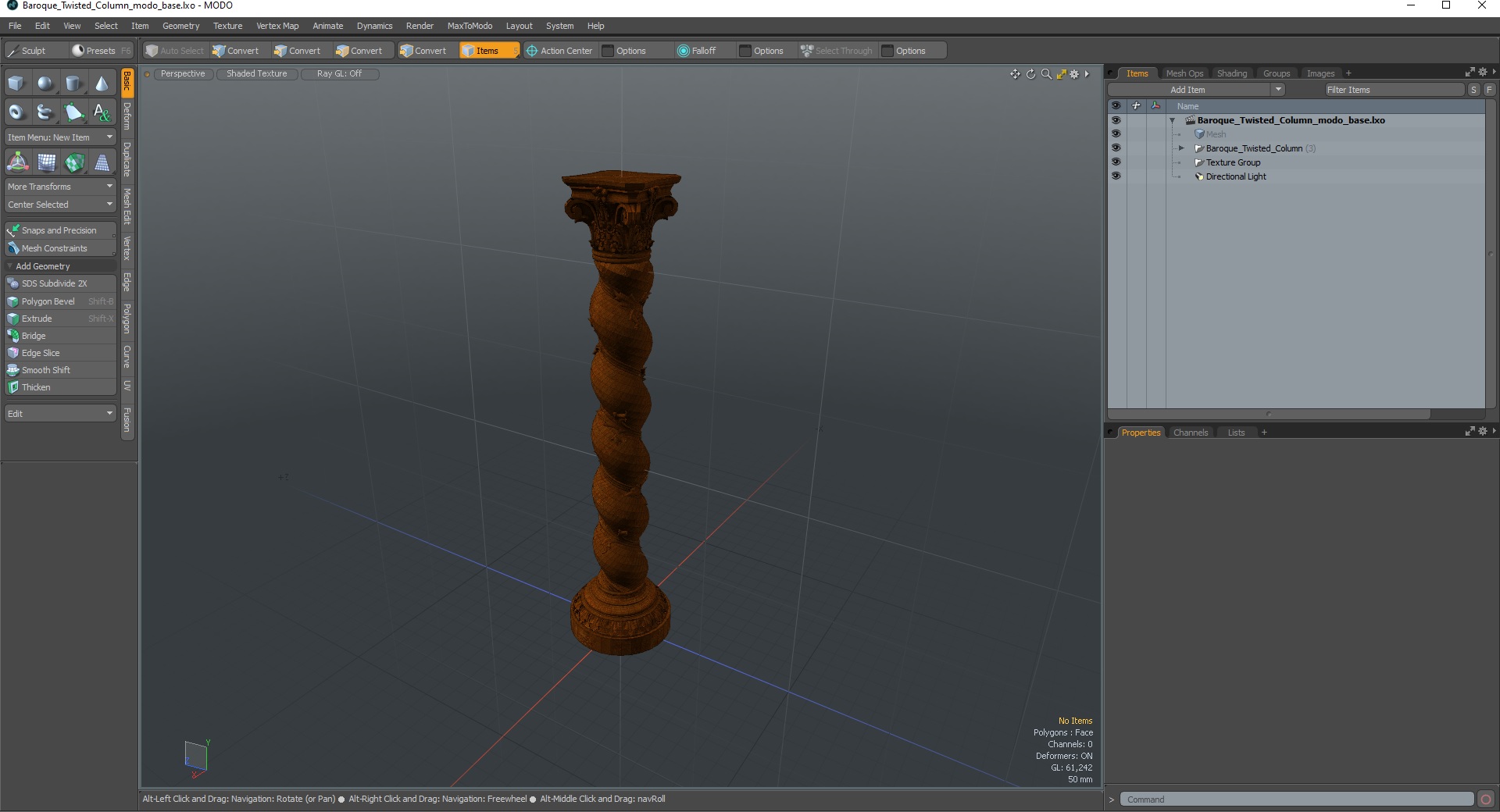Open the Add Item dropdown arrow
The image size is (1500, 812).
[1278, 90]
